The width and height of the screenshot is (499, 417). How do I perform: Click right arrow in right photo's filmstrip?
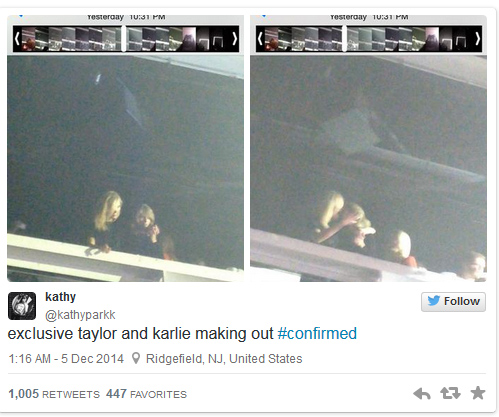[478, 39]
